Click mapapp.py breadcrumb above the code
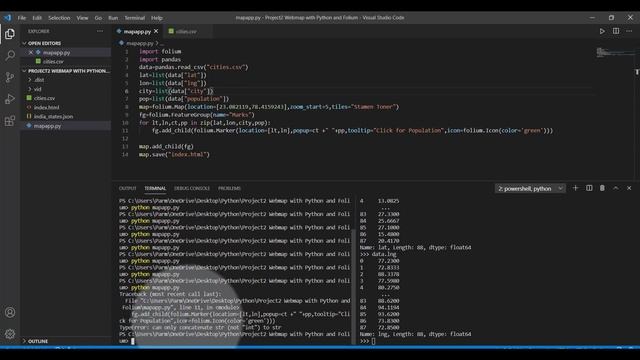The image size is (640, 360). click(139, 43)
